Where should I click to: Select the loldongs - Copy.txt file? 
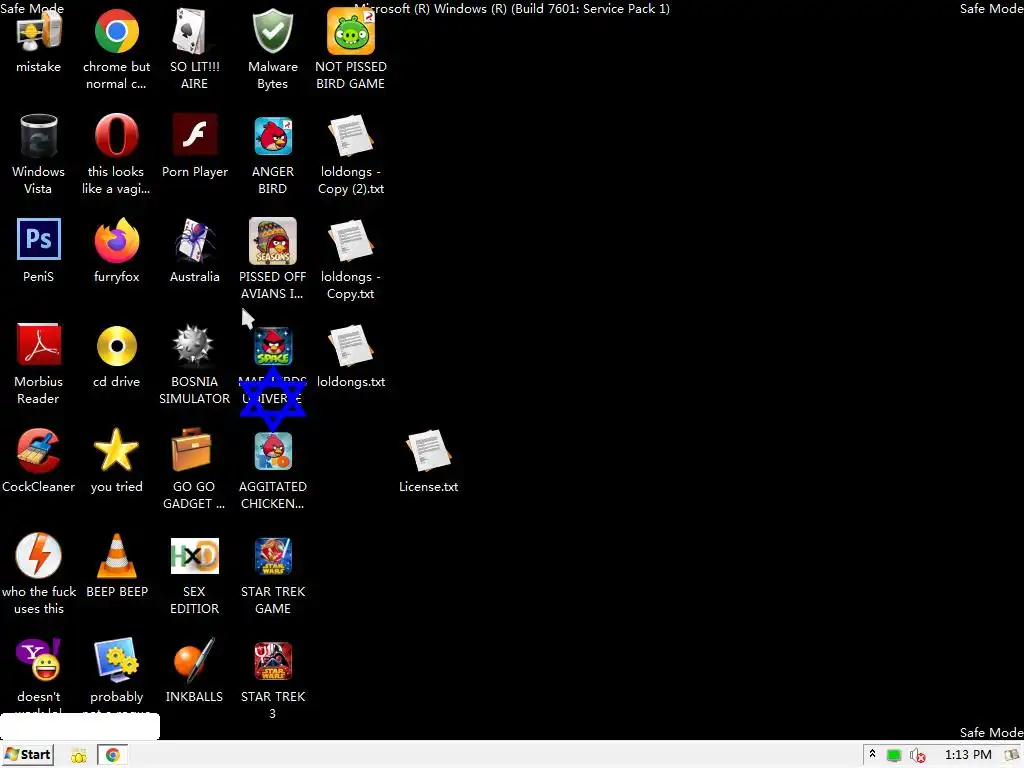(x=351, y=240)
